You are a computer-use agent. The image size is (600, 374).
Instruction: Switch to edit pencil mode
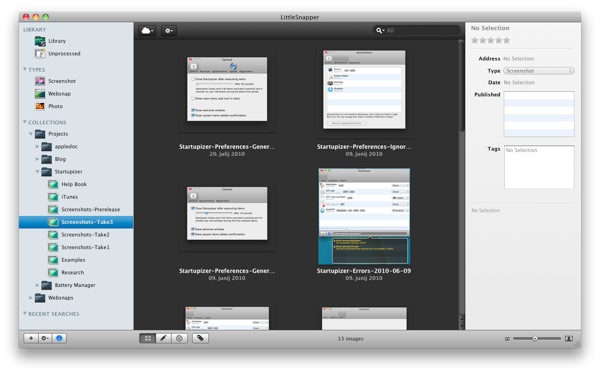[163, 338]
